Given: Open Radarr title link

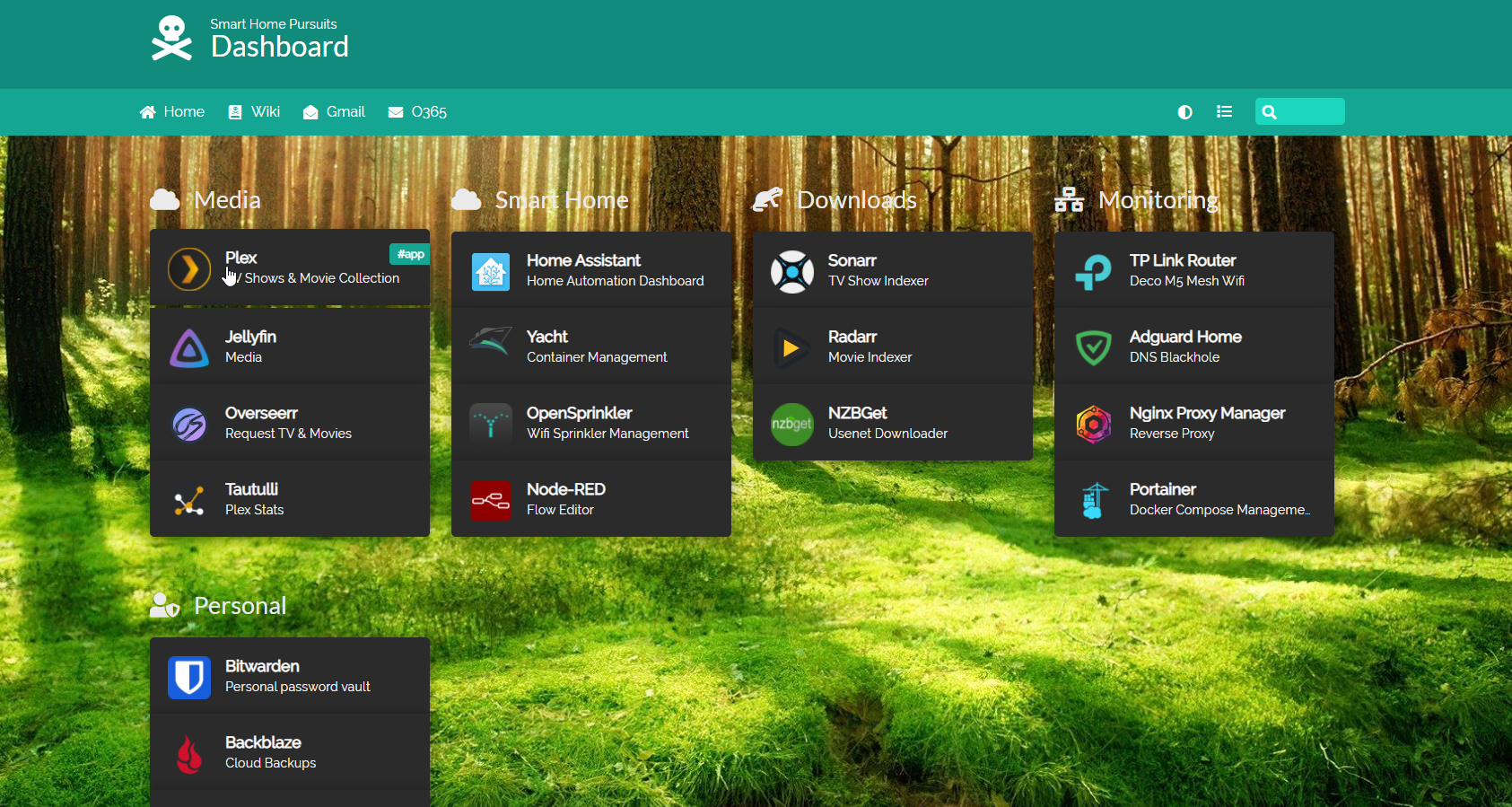Looking at the screenshot, I should coord(852,337).
